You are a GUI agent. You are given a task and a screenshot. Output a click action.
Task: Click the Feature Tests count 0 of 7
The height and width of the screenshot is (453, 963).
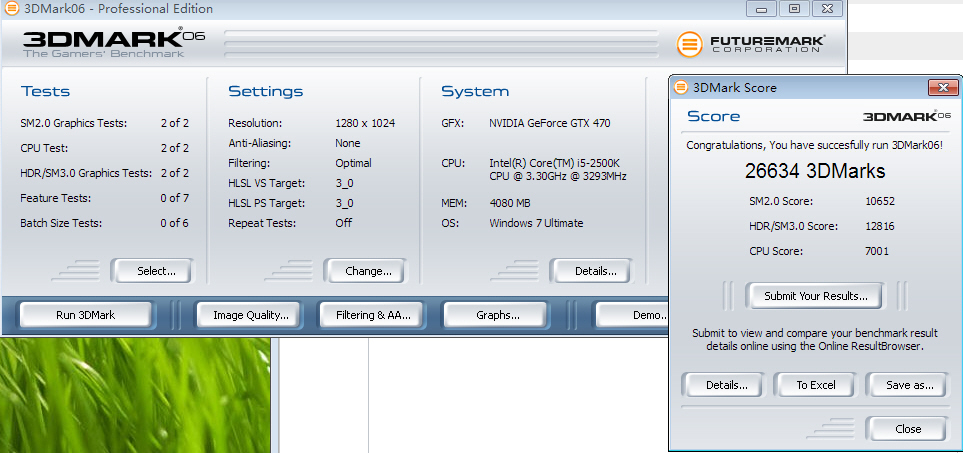174,198
